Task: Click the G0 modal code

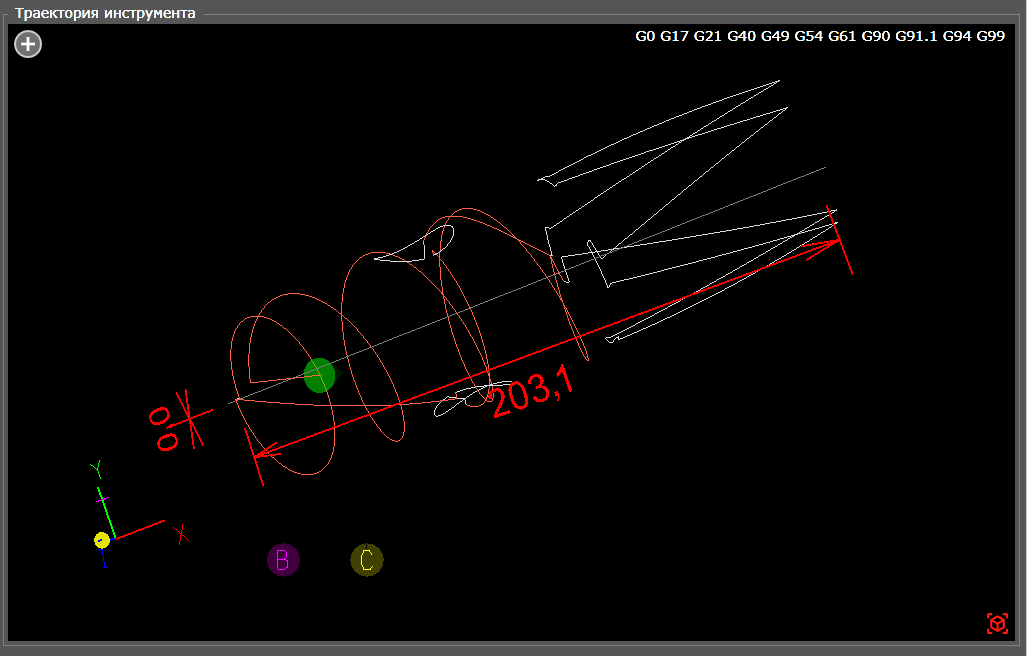Action: (x=645, y=36)
